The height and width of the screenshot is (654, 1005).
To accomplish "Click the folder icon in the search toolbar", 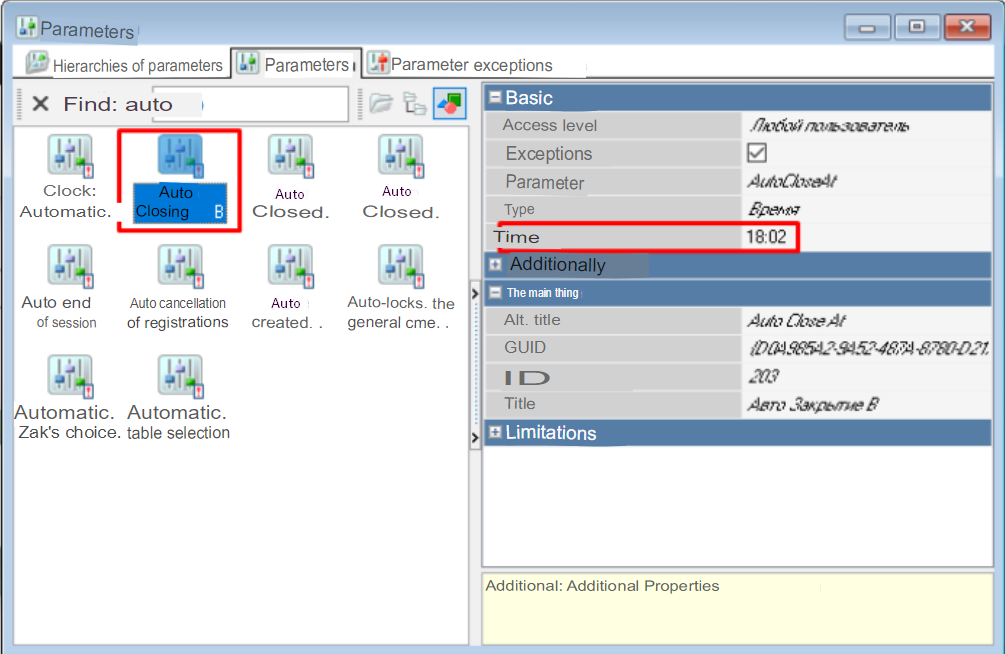I will click(380, 103).
